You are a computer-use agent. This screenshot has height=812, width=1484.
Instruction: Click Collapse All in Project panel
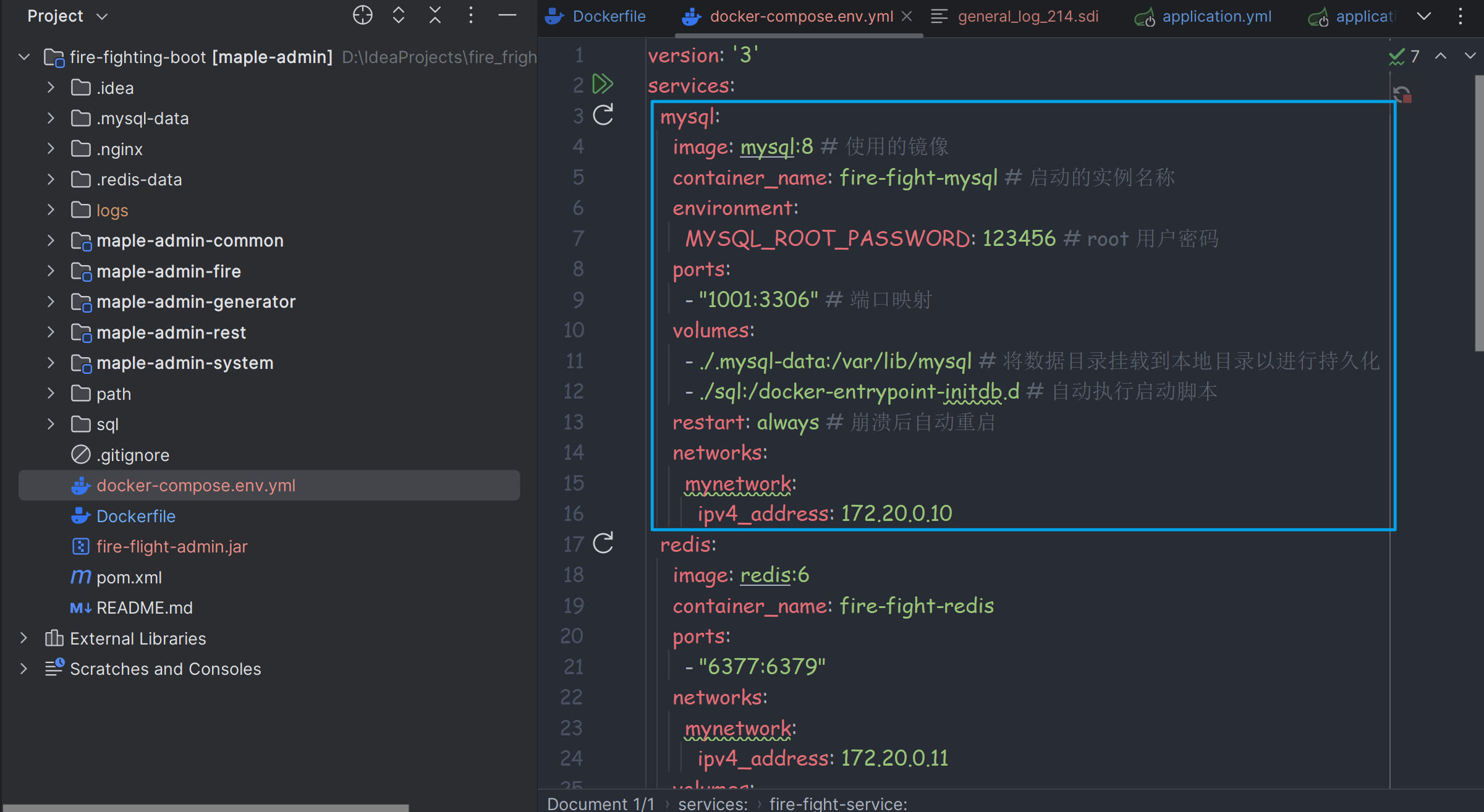435,15
